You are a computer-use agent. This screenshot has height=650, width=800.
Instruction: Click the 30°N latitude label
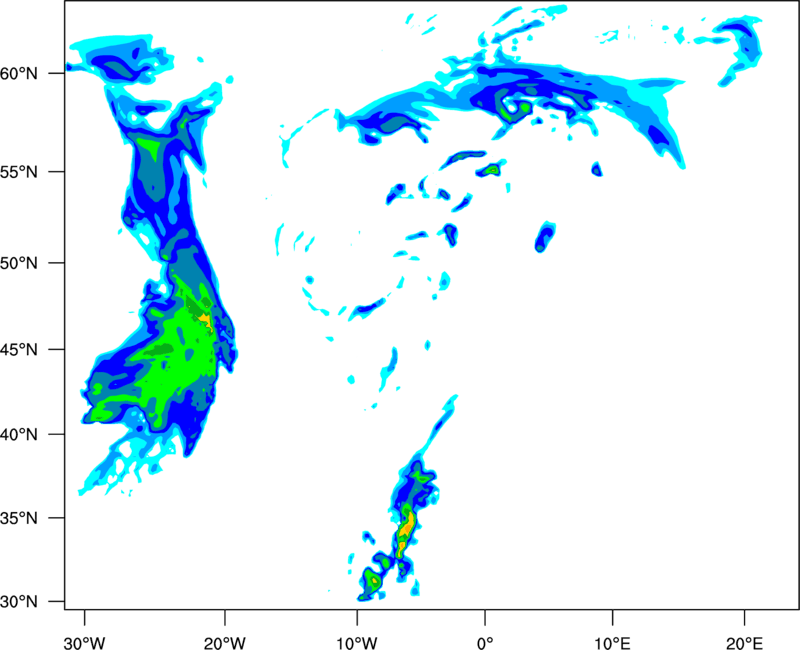(x=19, y=602)
